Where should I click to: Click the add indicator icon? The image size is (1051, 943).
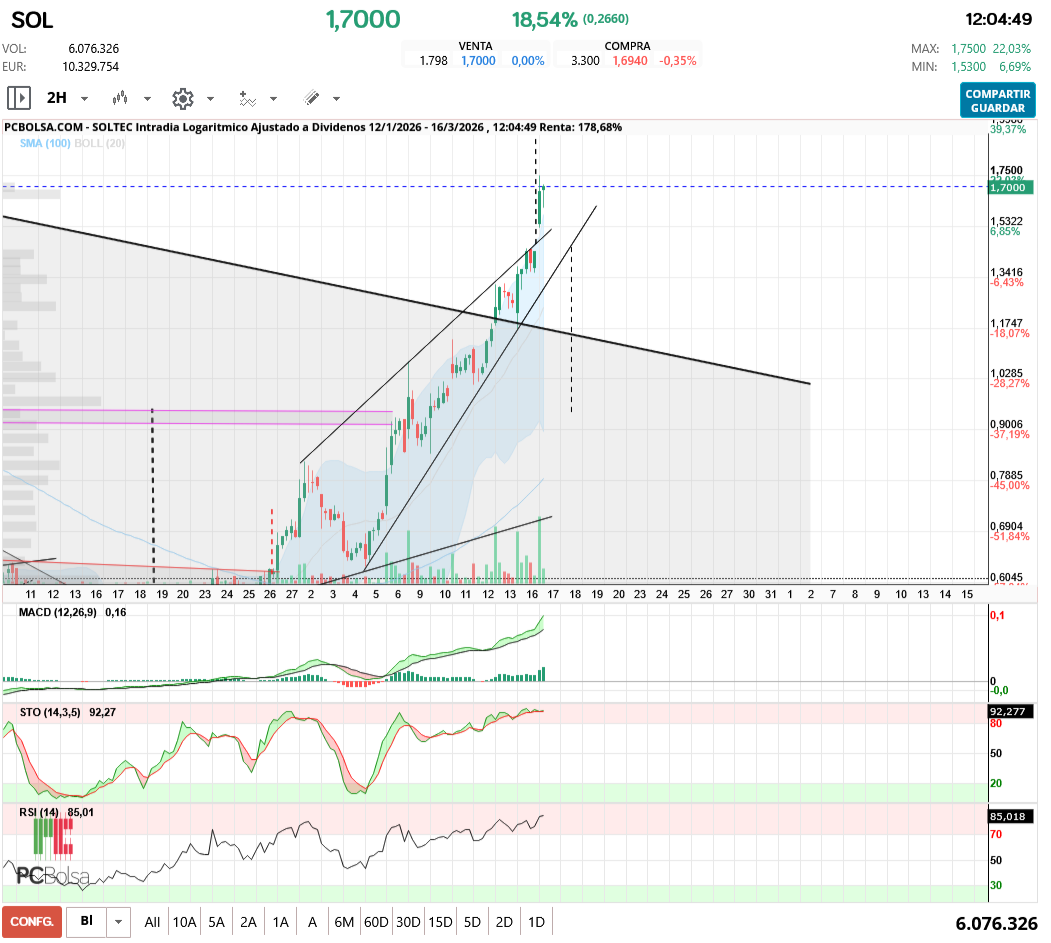[247, 98]
